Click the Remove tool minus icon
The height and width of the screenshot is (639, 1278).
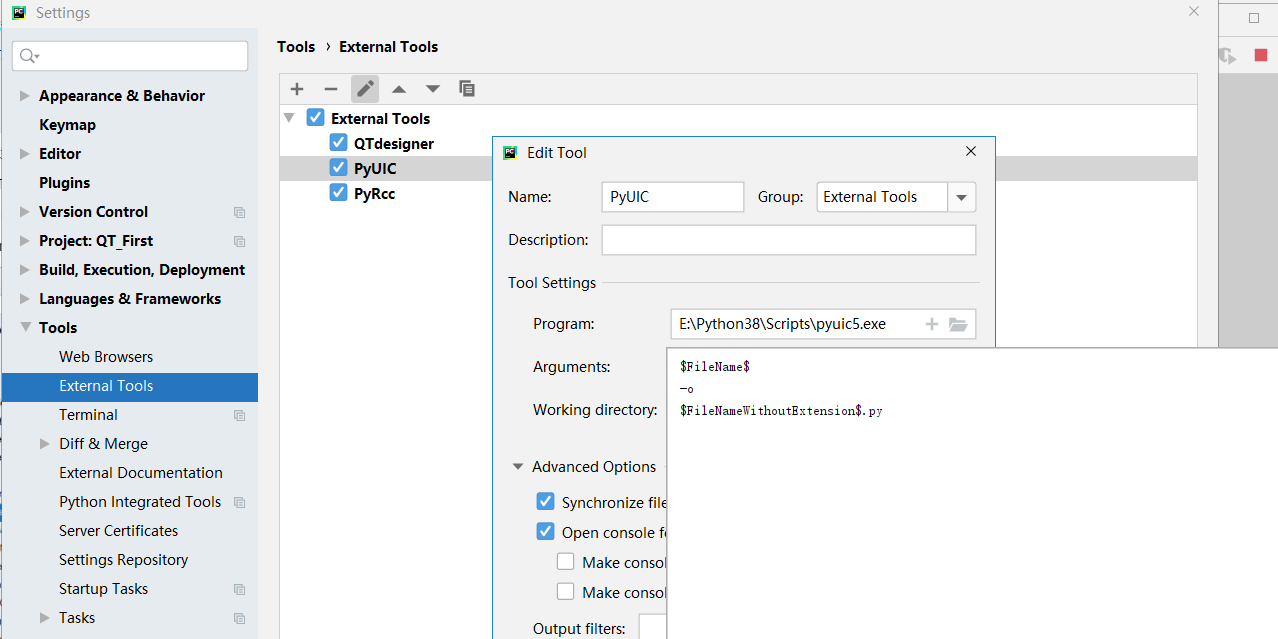[x=331, y=89]
